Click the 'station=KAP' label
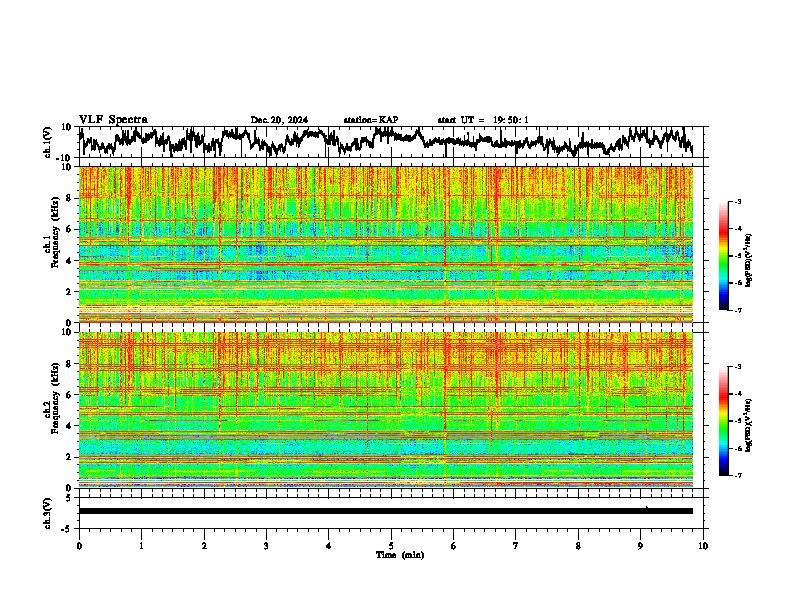The width and height of the screenshot is (792, 612). pos(371,120)
